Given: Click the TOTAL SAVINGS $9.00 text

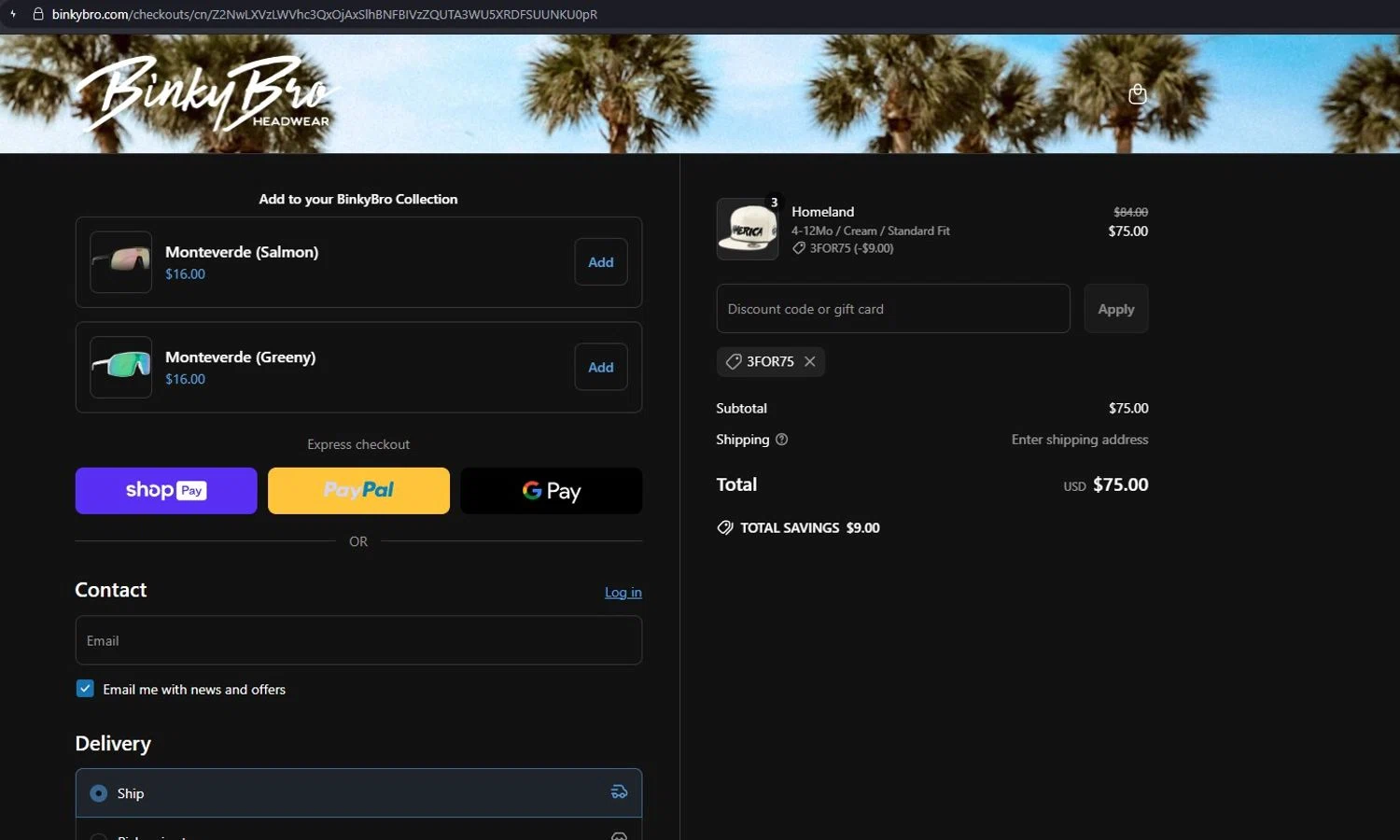Looking at the screenshot, I should point(810,527).
